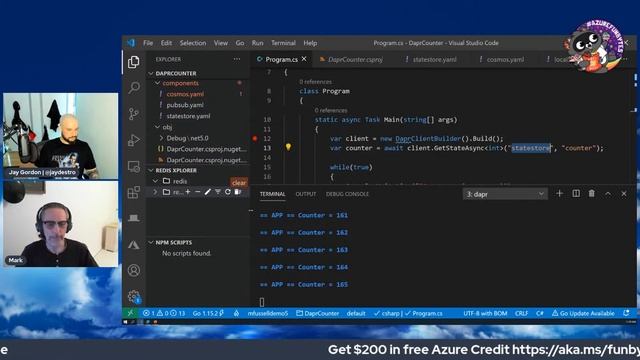The height and width of the screenshot is (360, 640).
Task: Select the TERMINAL panel tab
Action: point(273,194)
